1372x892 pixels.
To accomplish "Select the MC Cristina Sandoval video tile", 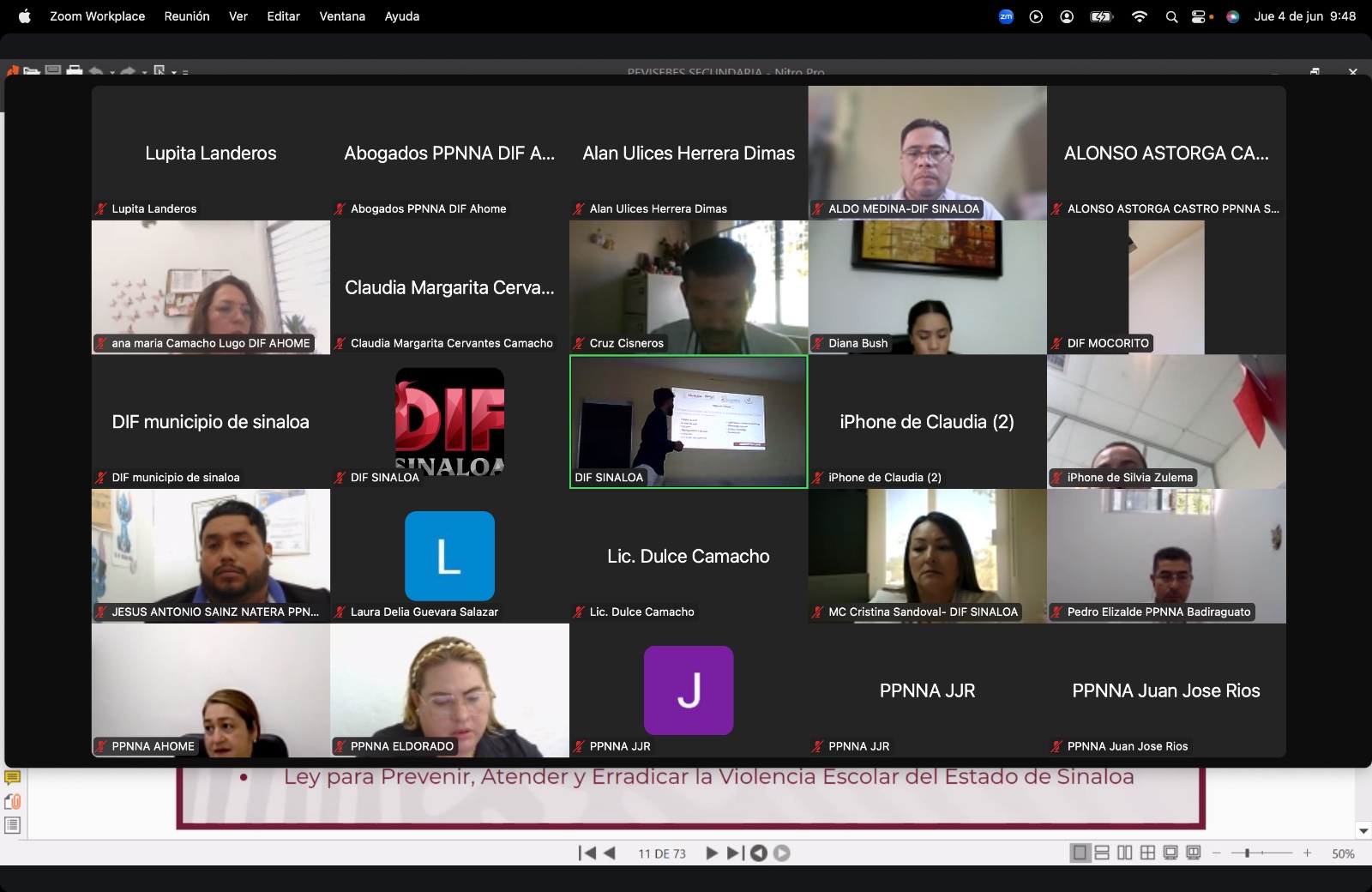I will click(927, 556).
